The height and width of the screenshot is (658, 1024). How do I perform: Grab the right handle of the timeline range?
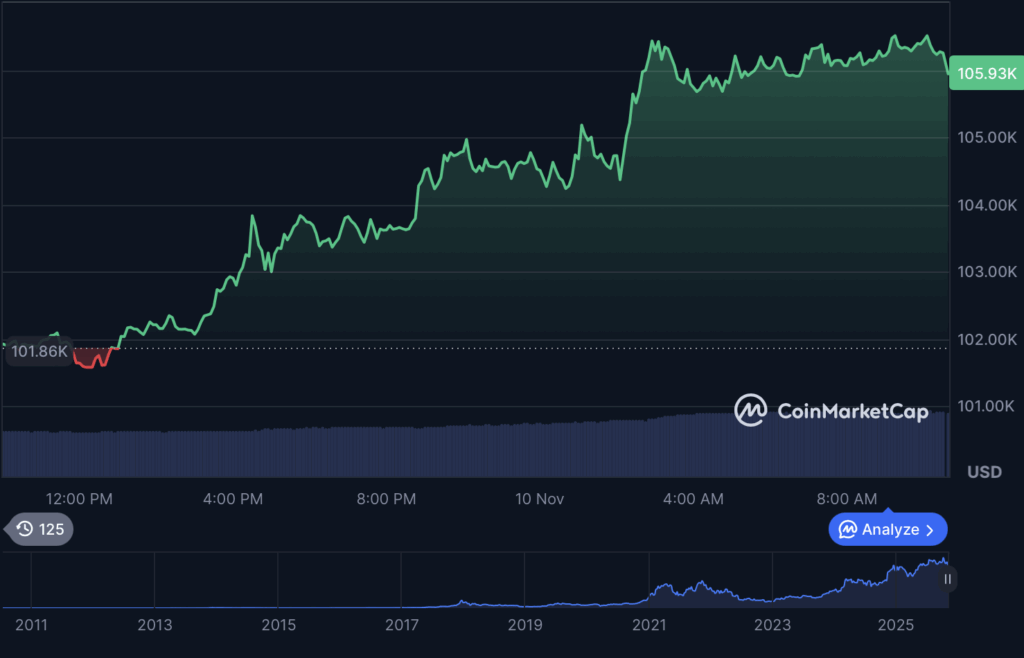(947, 578)
